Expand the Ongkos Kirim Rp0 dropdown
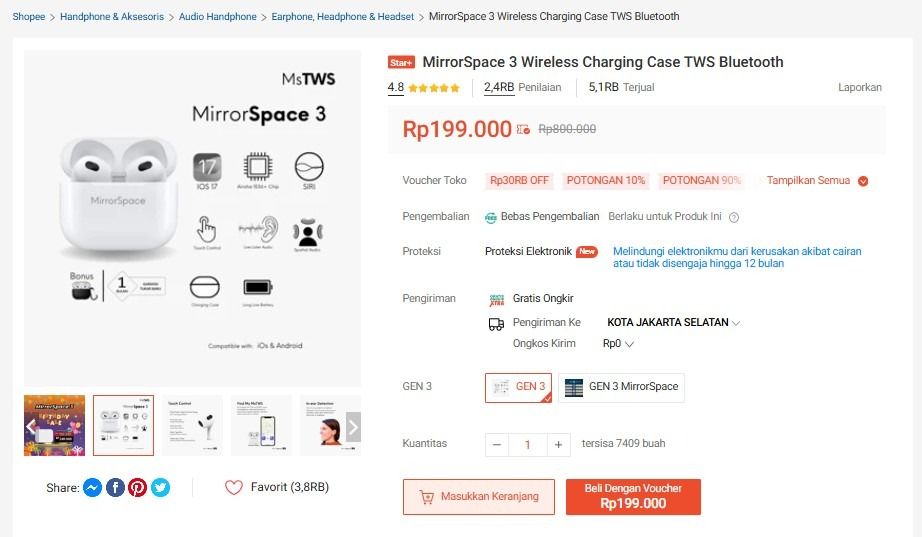922x537 pixels. (618, 344)
